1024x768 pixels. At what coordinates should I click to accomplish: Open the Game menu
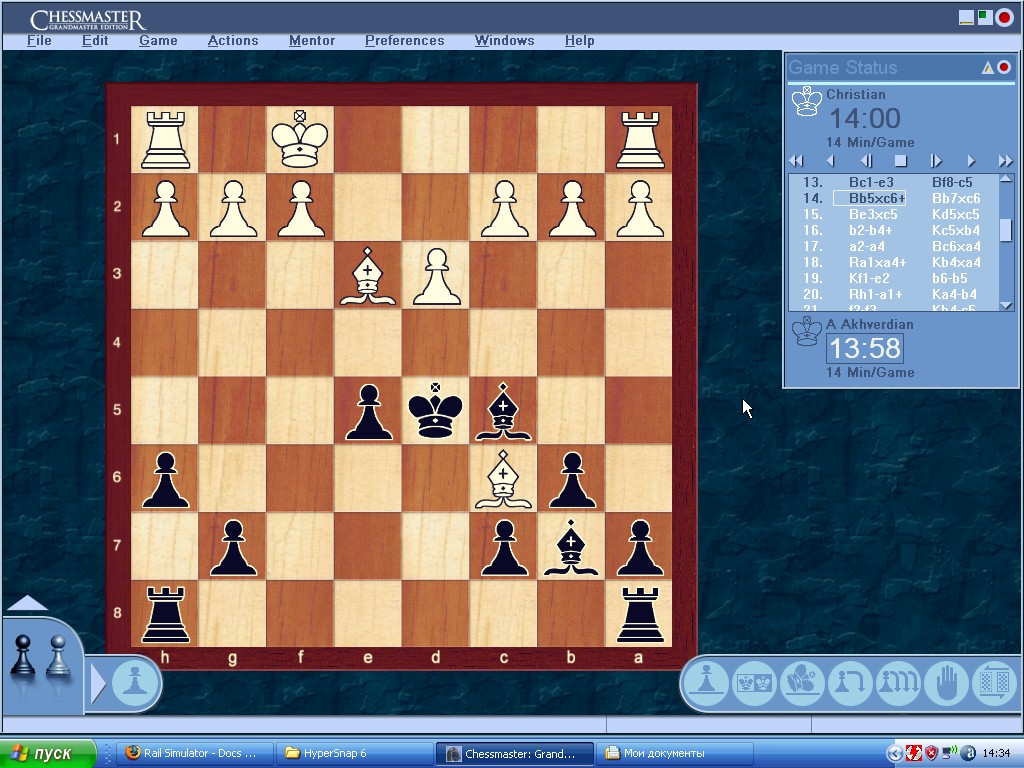tap(158, 40)
